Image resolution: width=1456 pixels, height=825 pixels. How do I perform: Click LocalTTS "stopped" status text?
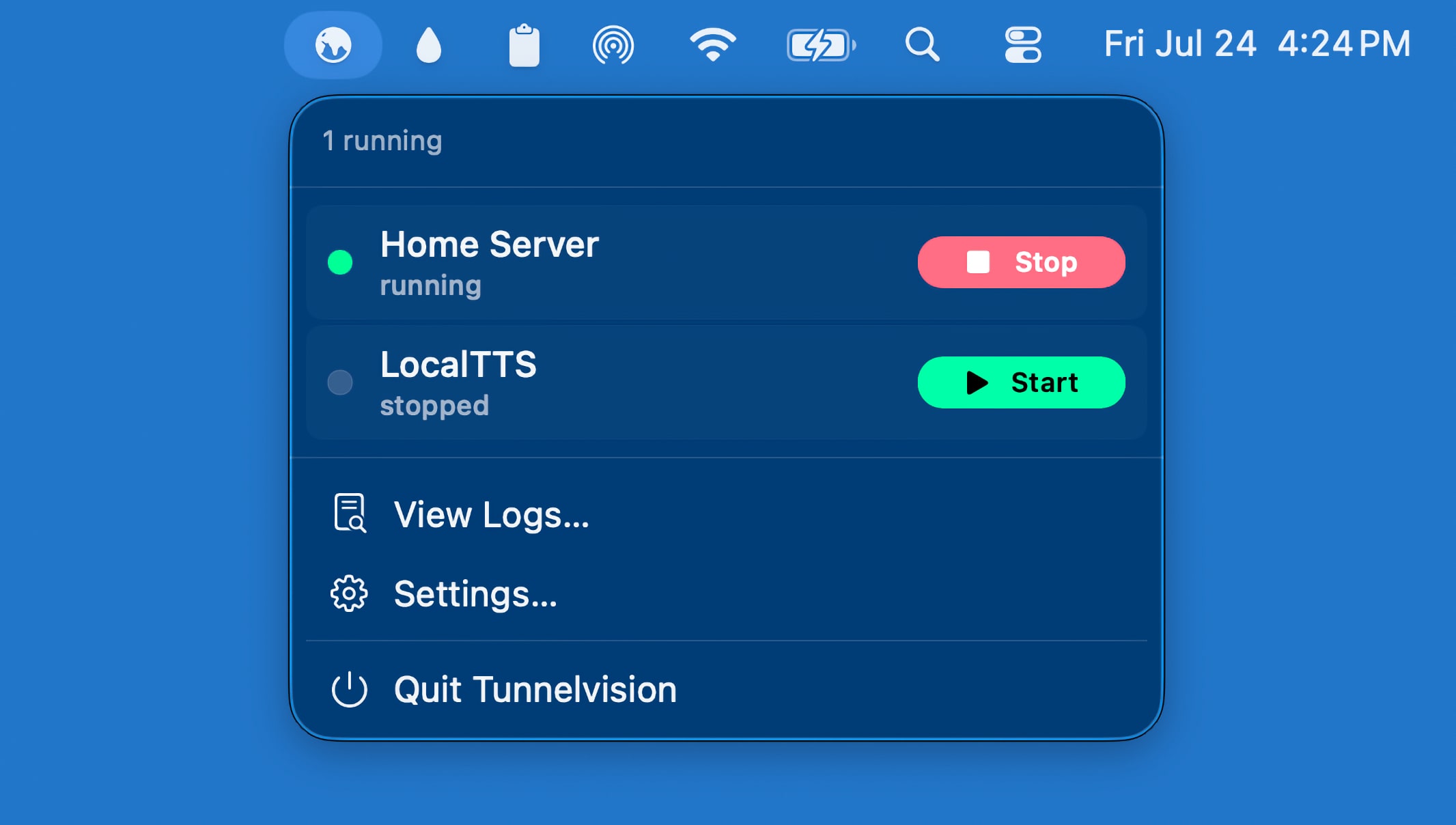434,406
